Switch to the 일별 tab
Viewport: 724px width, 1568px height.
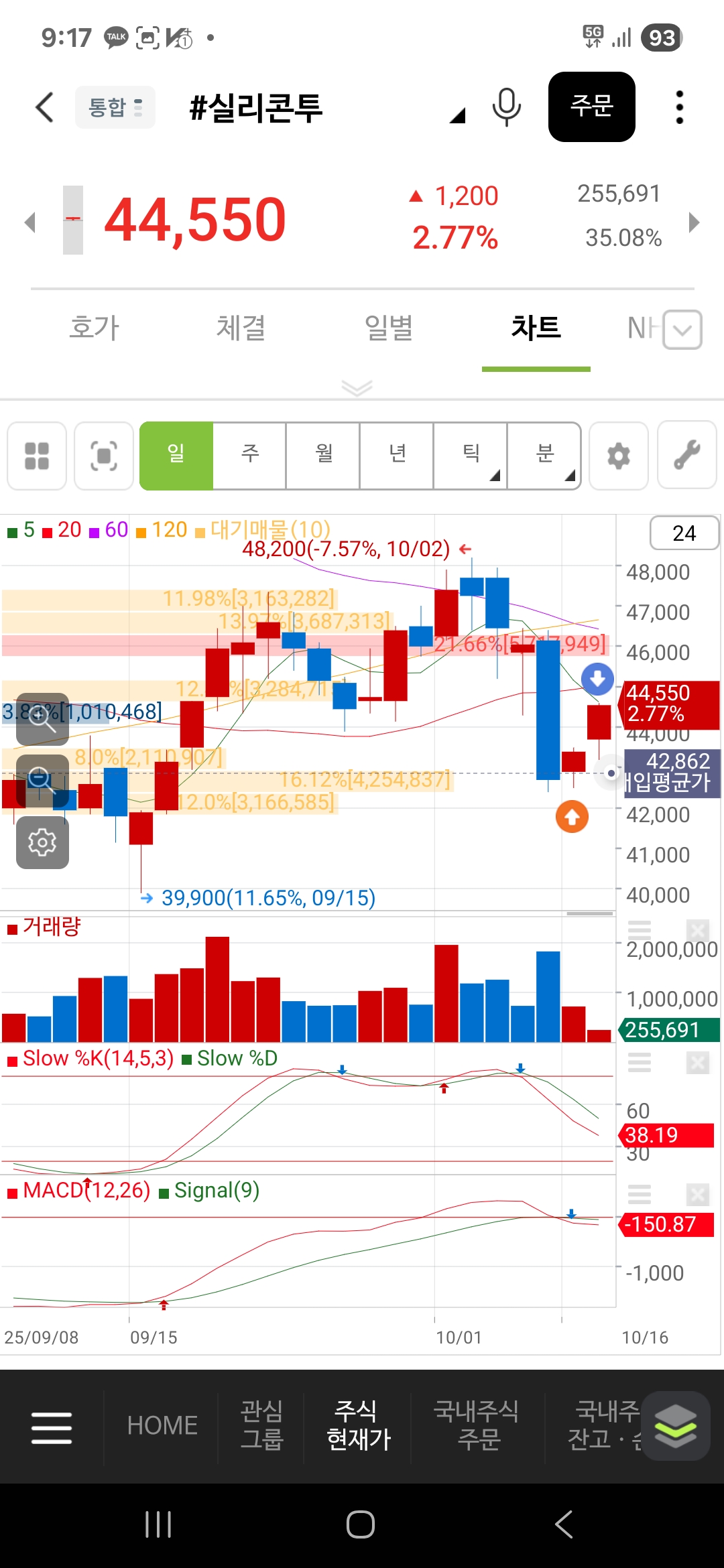coord(388,328)
